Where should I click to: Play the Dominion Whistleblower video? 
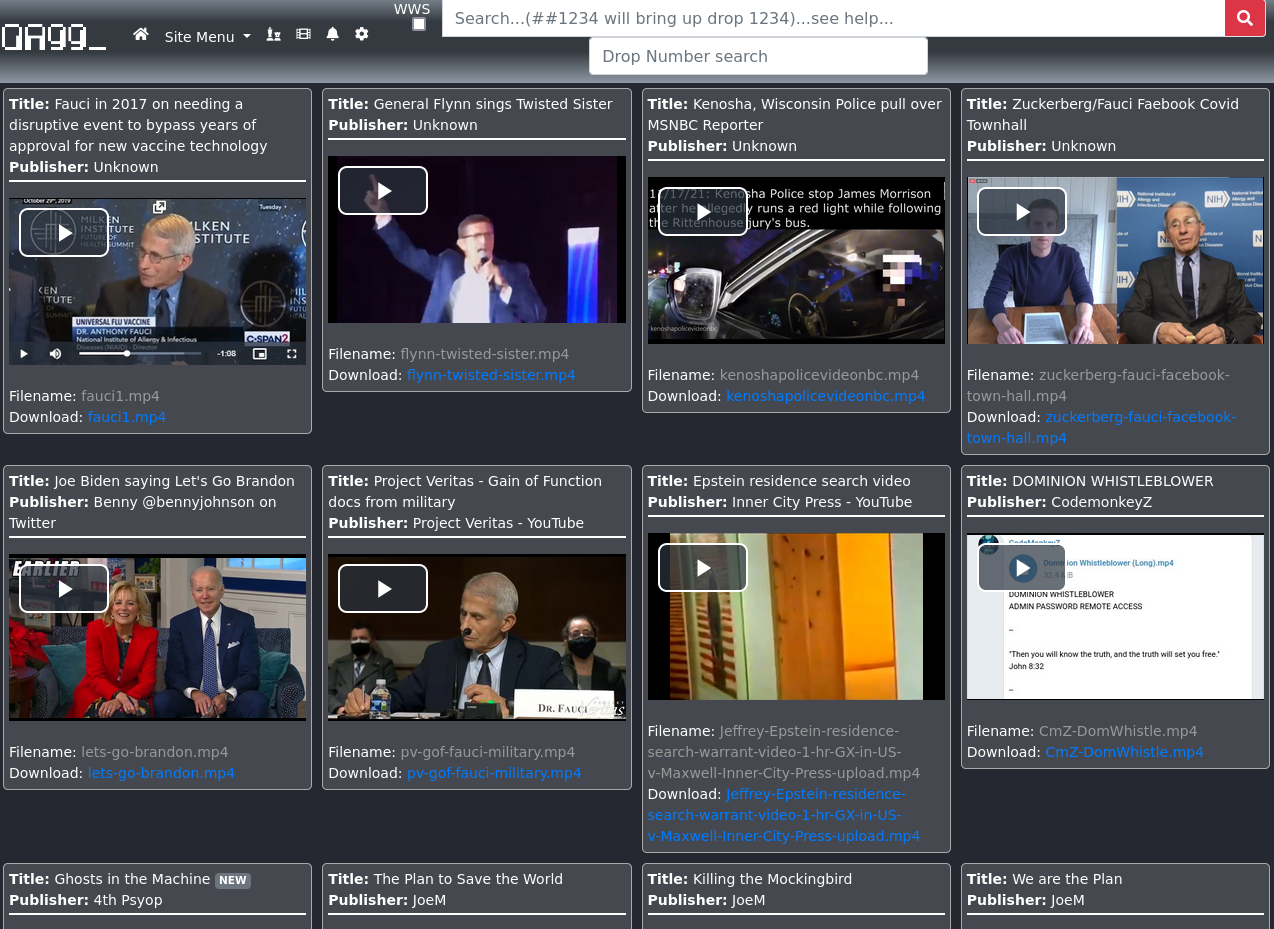pos(1022,568)
